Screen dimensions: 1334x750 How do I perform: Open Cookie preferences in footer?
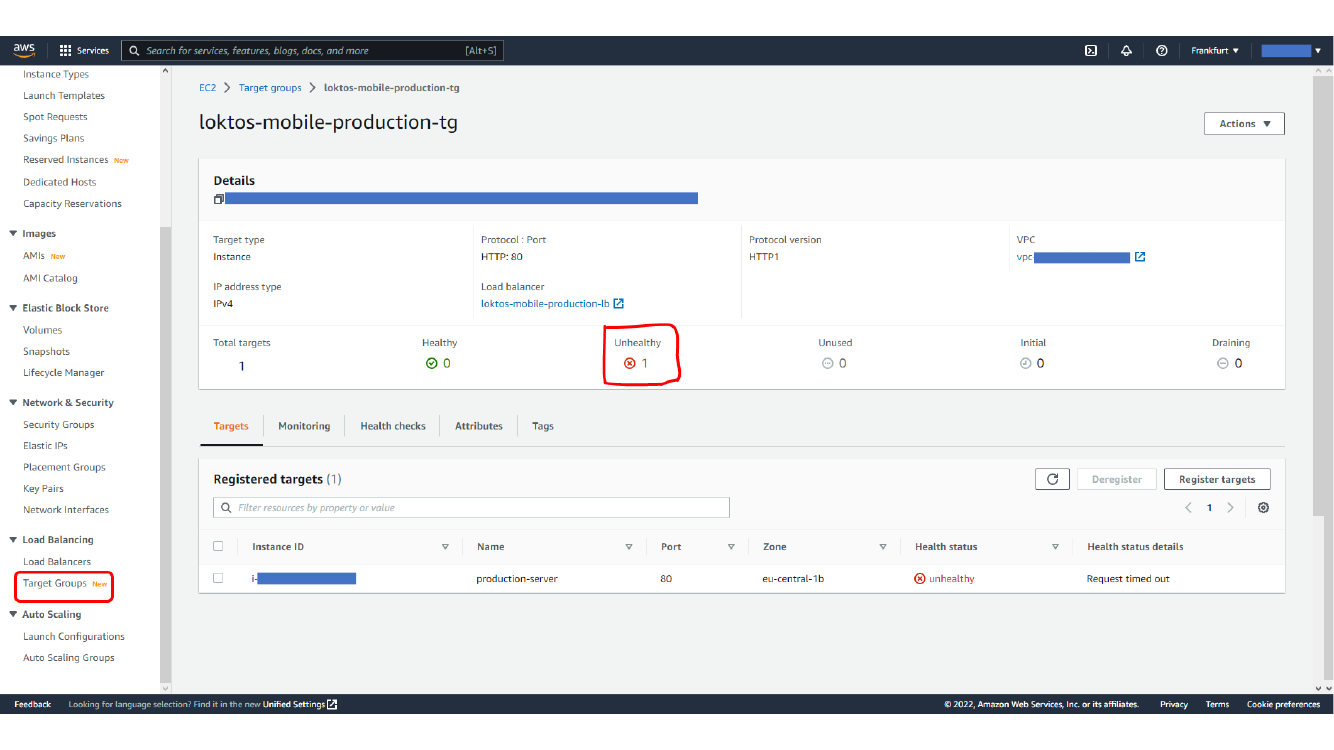(x=1283, y=704)
